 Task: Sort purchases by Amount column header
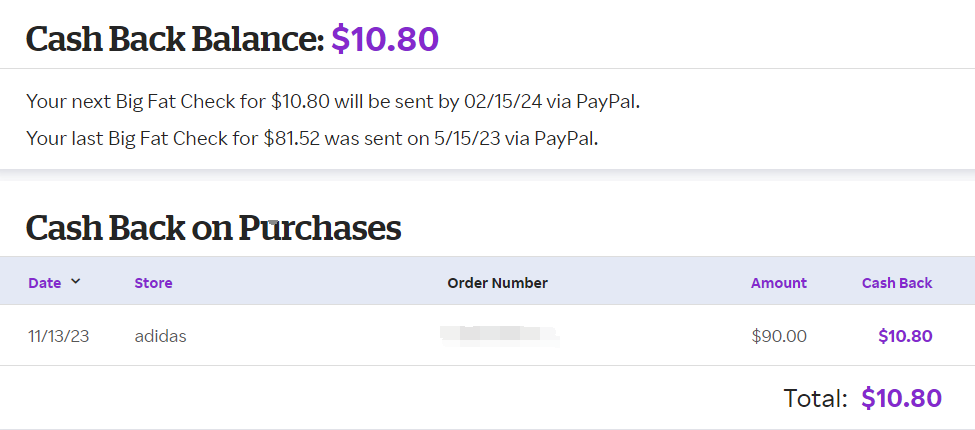(778, 283)
